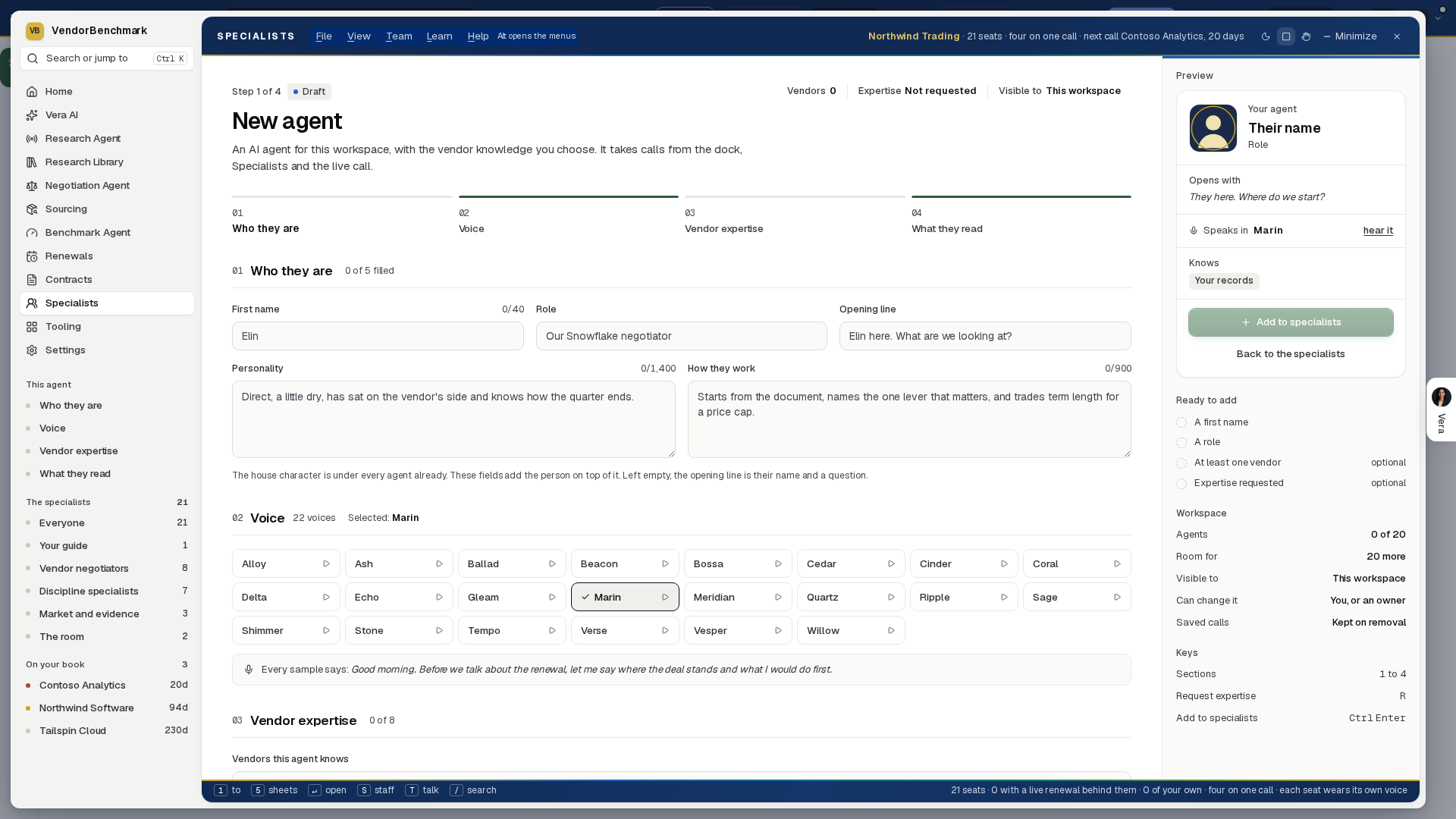1456x819 pixels.
Task: Click into the Personality text area
Action: click(453, 419)
